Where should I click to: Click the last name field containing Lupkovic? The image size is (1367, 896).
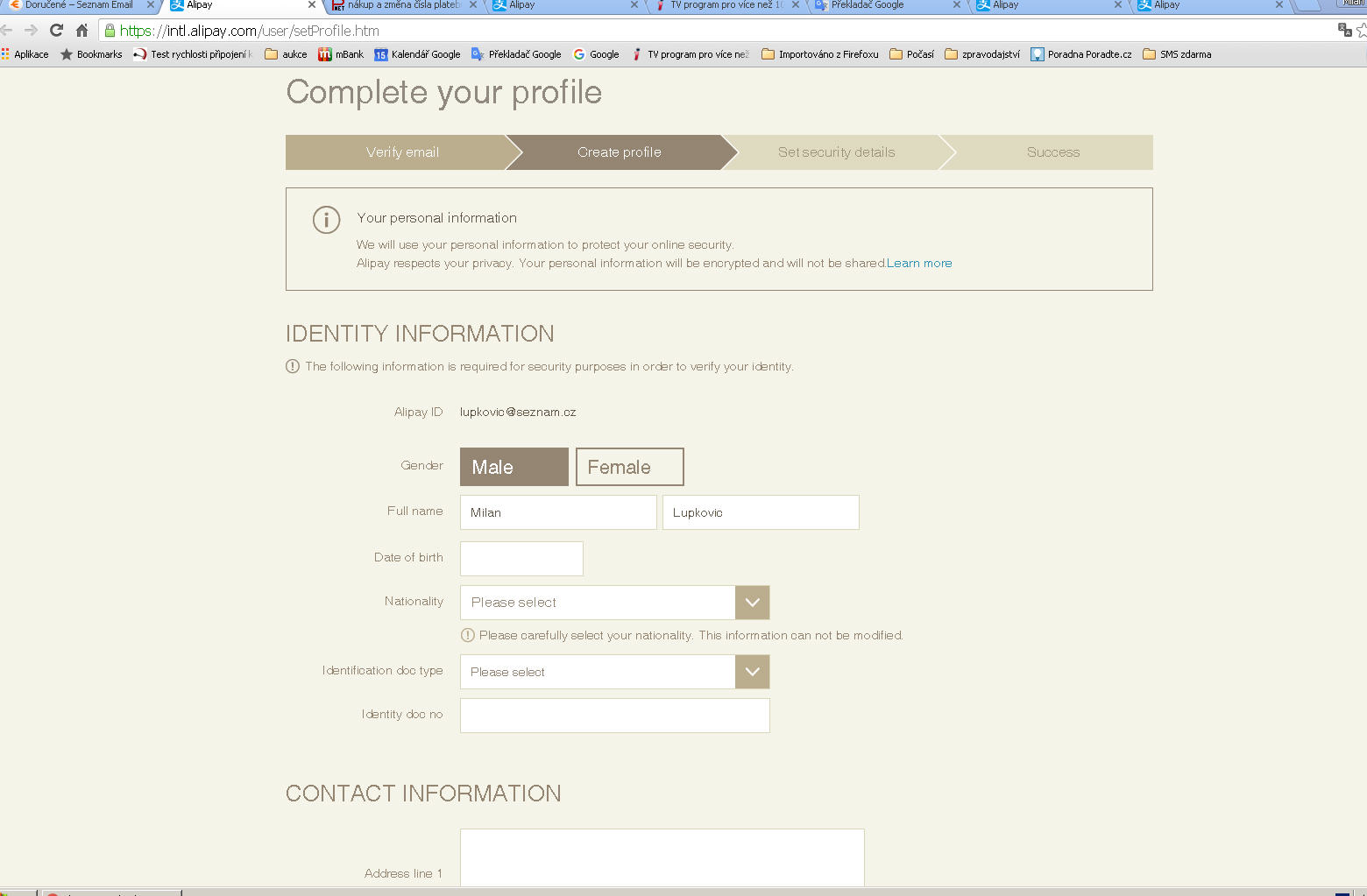tap(761, 512)
